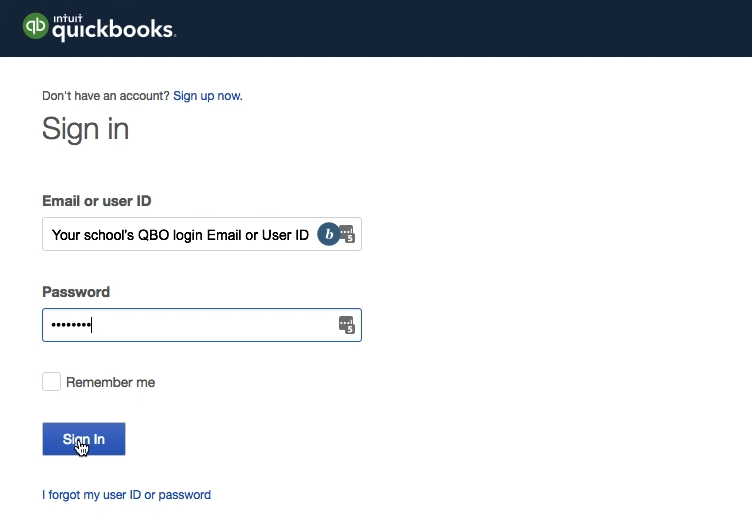Image resolution: width=752 pixels, height=518 pixels.
Task: Click the blue Sign In button
Action: click(84, 439)
